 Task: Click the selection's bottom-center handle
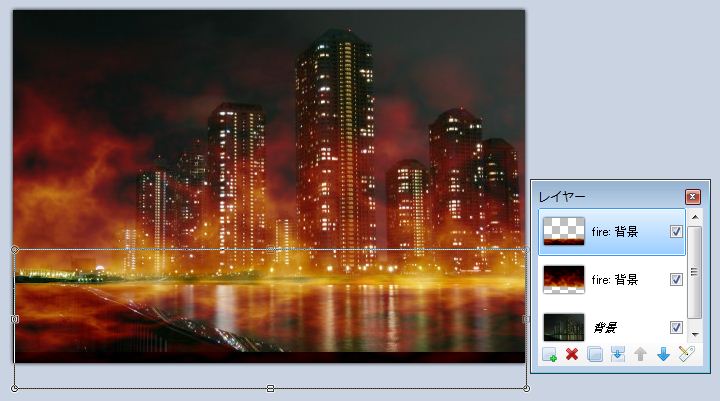270,389
